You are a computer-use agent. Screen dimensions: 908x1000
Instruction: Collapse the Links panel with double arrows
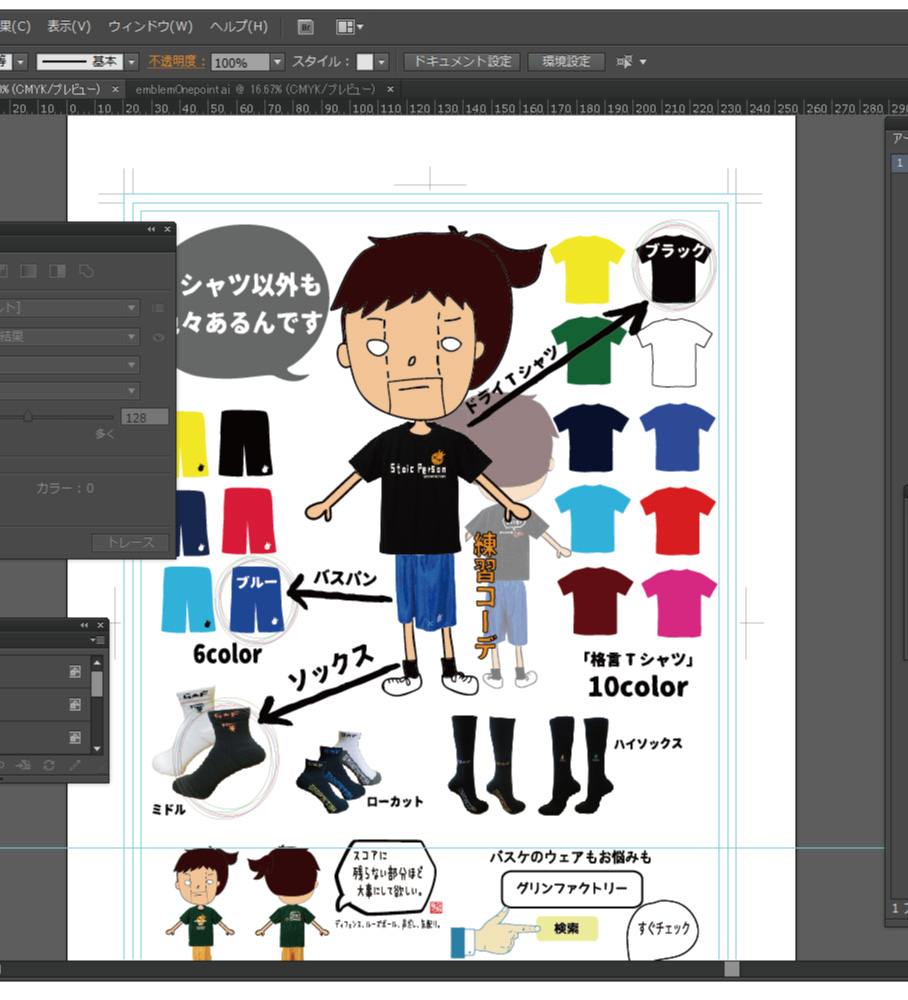pos(83,624)
